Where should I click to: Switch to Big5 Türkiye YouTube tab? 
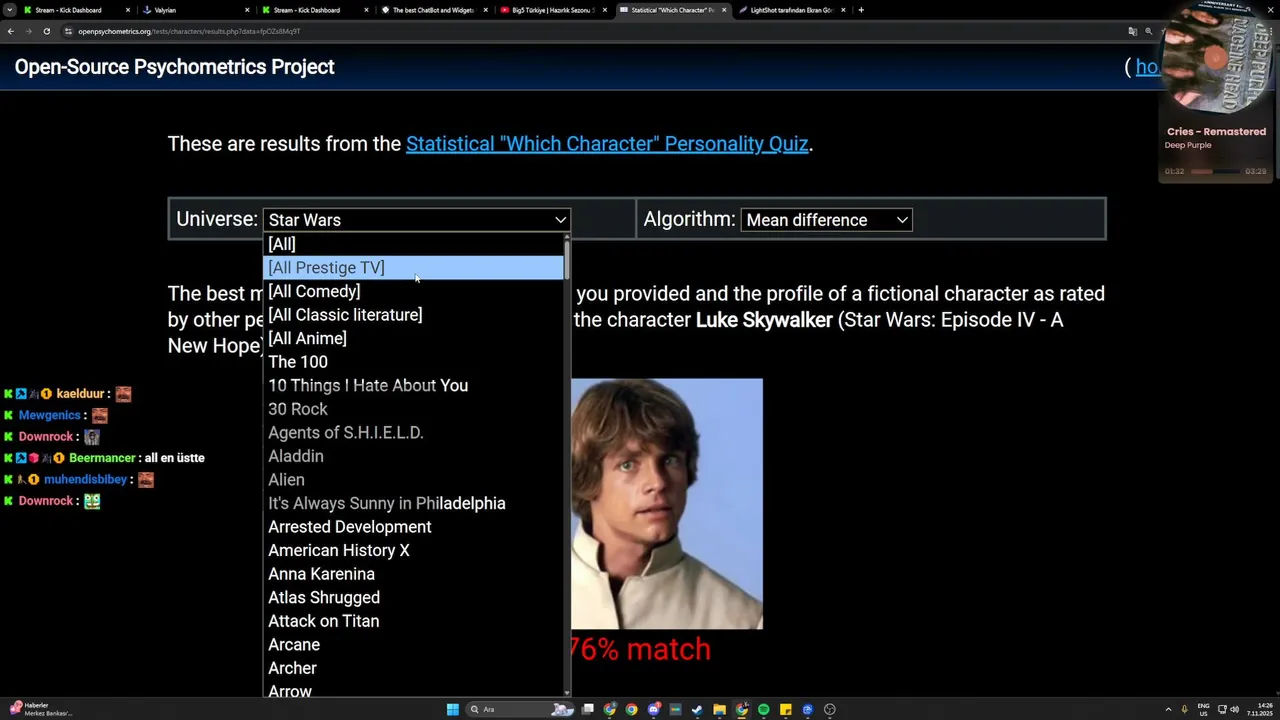[553, 10]
